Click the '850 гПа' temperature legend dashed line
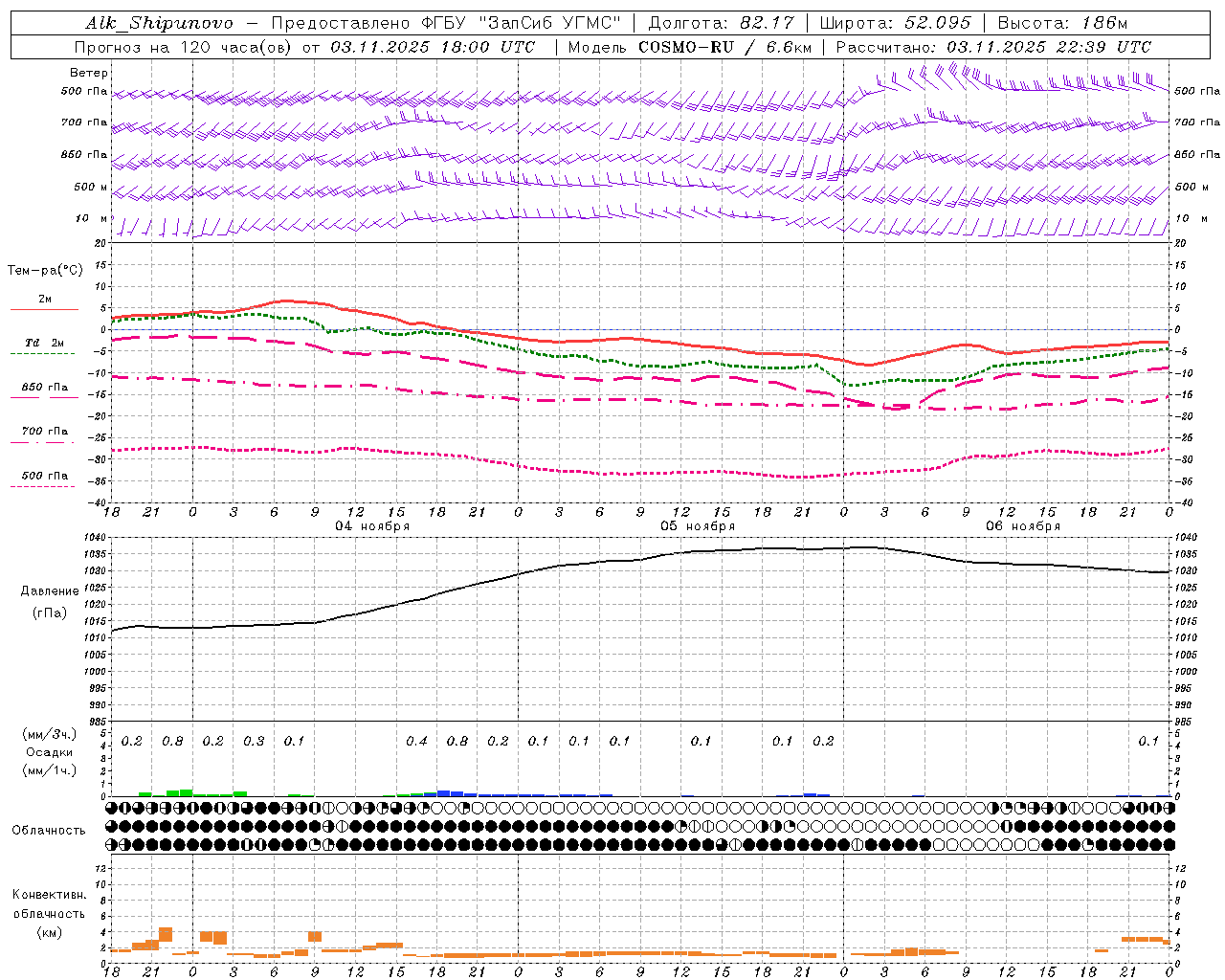1225x980 pixels. [x=43, y=397]
